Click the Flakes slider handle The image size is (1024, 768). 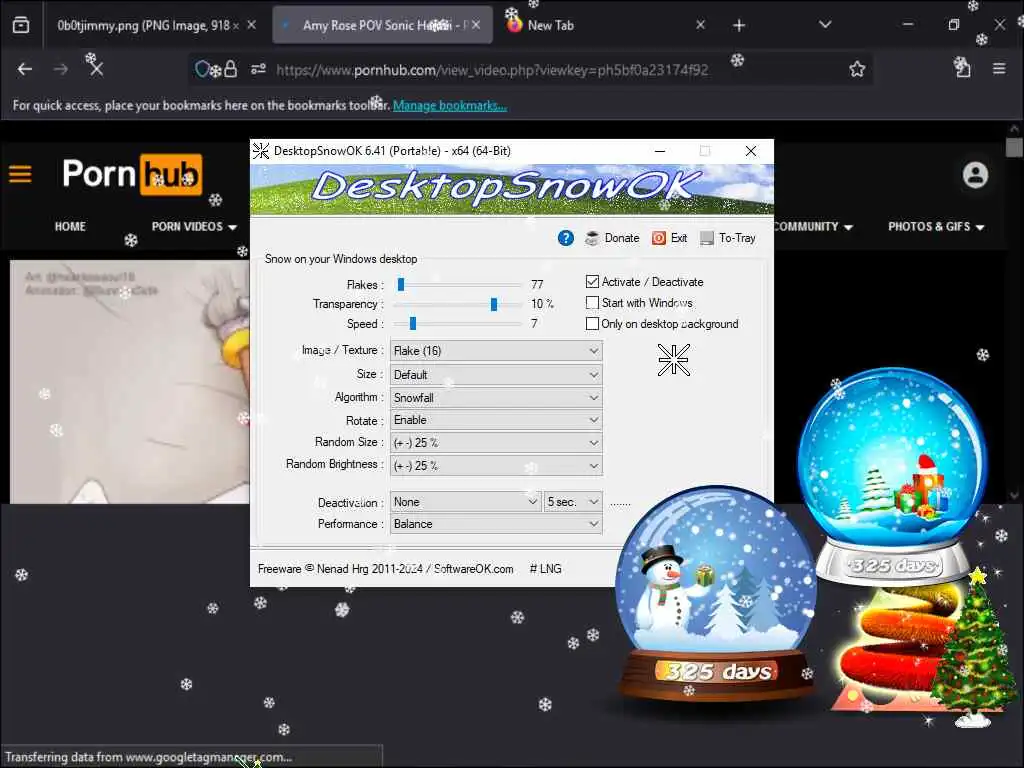401,284
